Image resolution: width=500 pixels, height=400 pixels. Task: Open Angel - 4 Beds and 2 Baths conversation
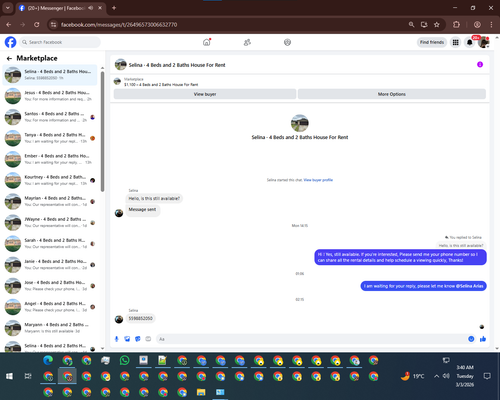pyautogui.click(x=50, y=307)
